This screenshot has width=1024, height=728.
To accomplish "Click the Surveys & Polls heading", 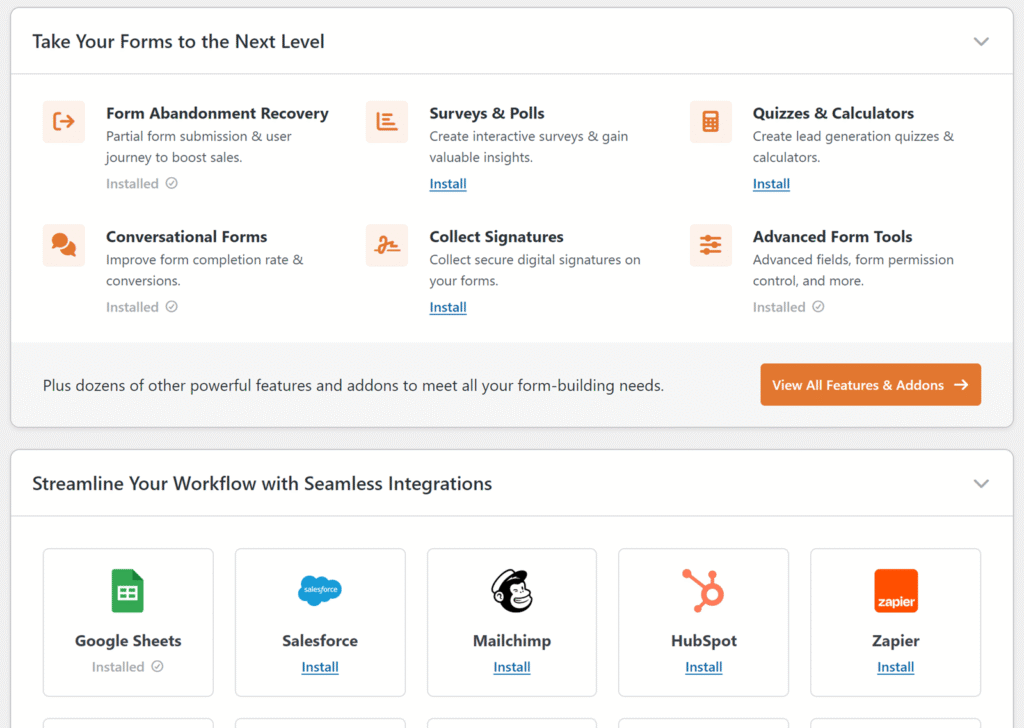I will click(487, 113).
